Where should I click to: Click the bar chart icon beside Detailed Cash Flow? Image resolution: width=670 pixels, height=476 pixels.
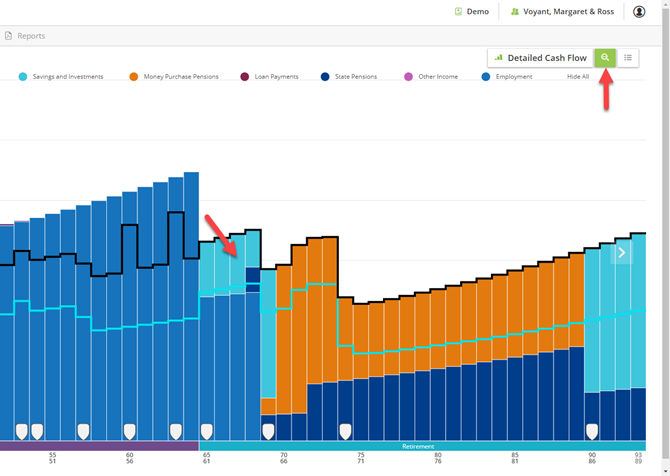coord(499,58)
